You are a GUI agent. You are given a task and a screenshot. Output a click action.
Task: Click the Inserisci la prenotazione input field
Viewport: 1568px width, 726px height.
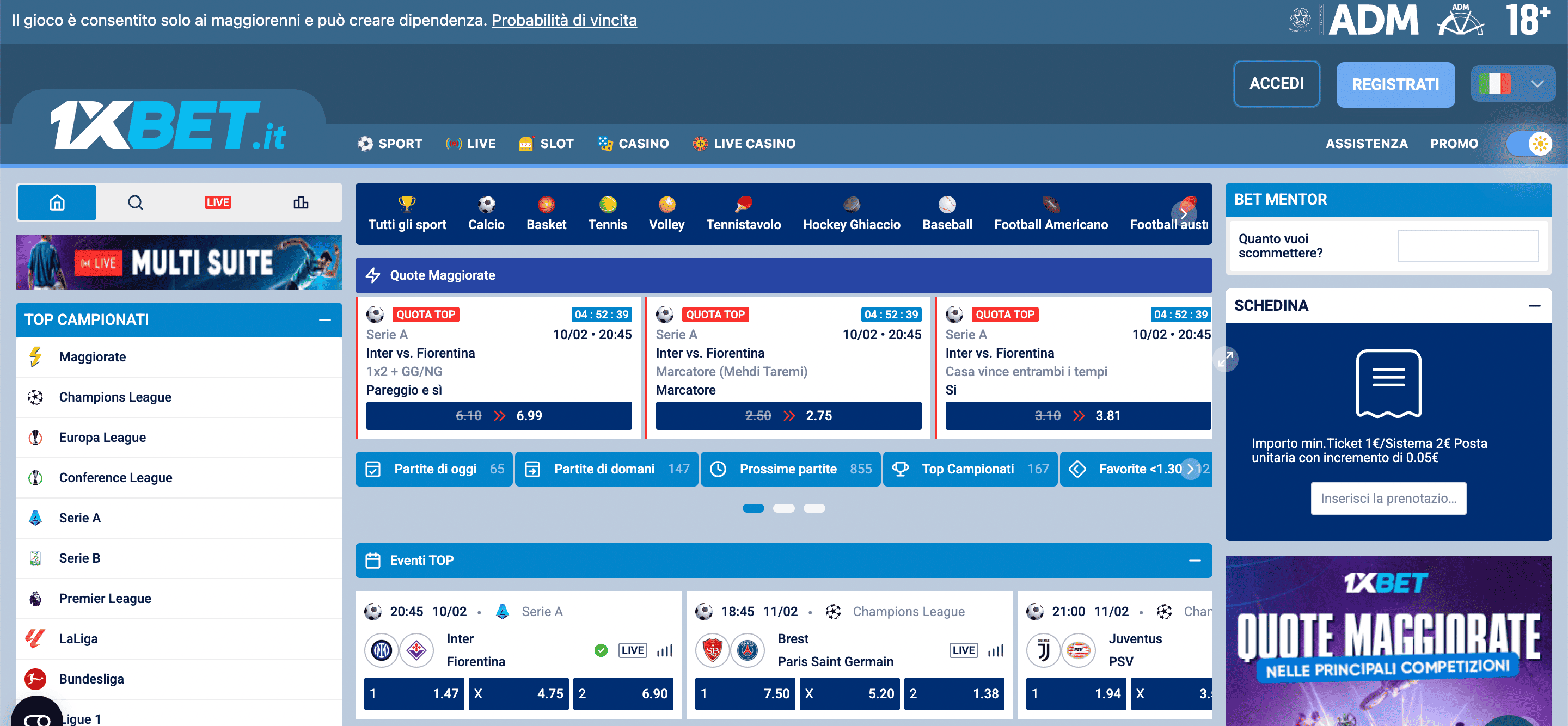pyautogui.click(x=1388, y=498)
